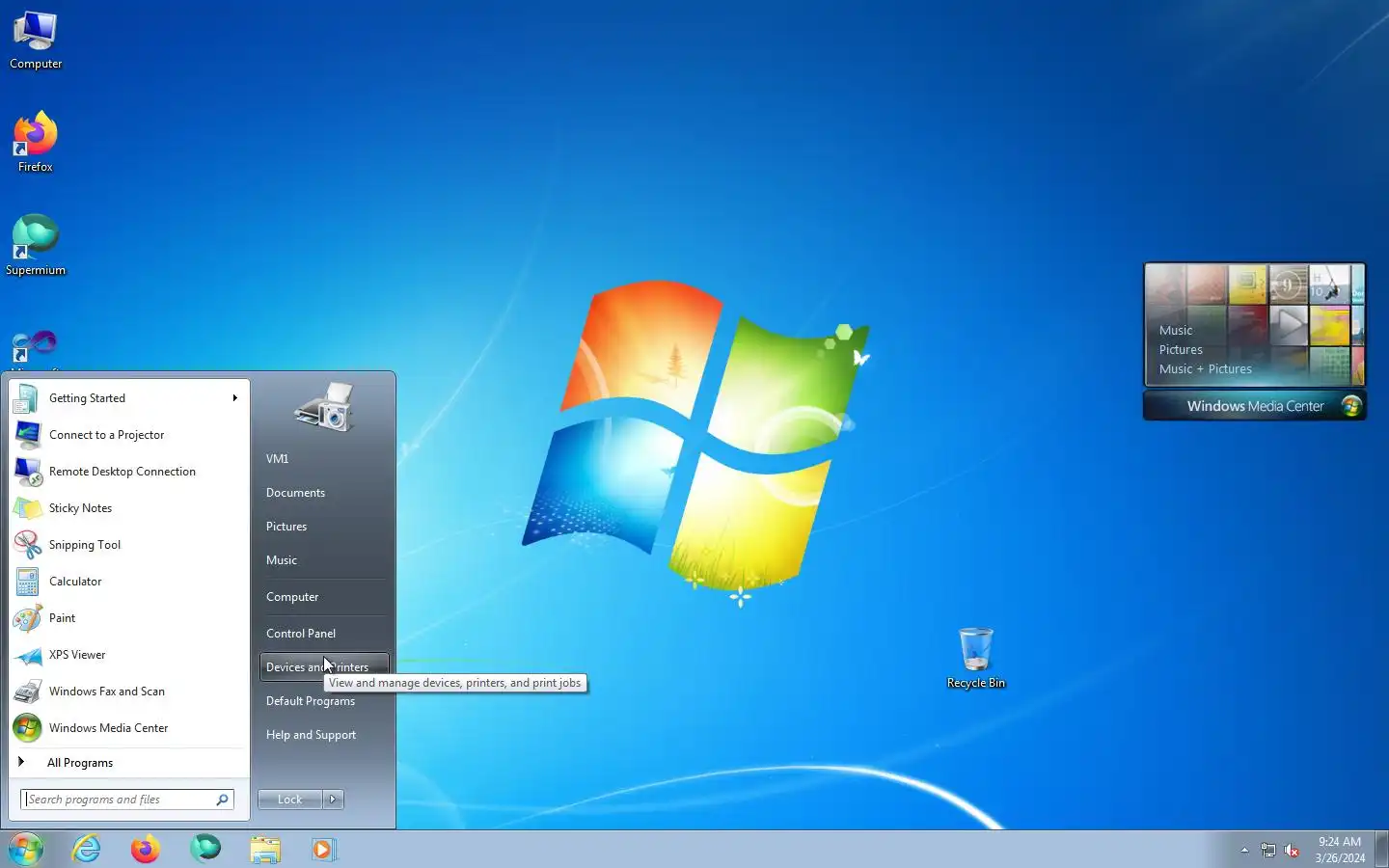This screenshot has height=868, width=1389.
Task: Open Internet Explorer from the taskbar
Action: (87, 850)
